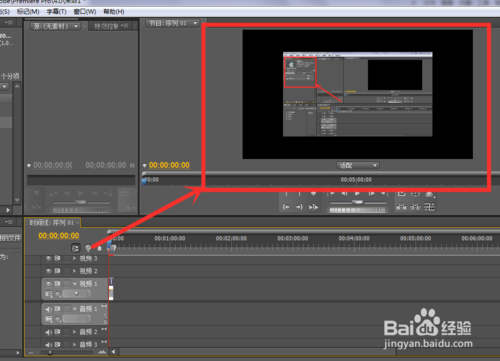Toggle visibility eye of 视频 2 track
Viewport: 500px width, 361px height.
(x=49, y=271)
